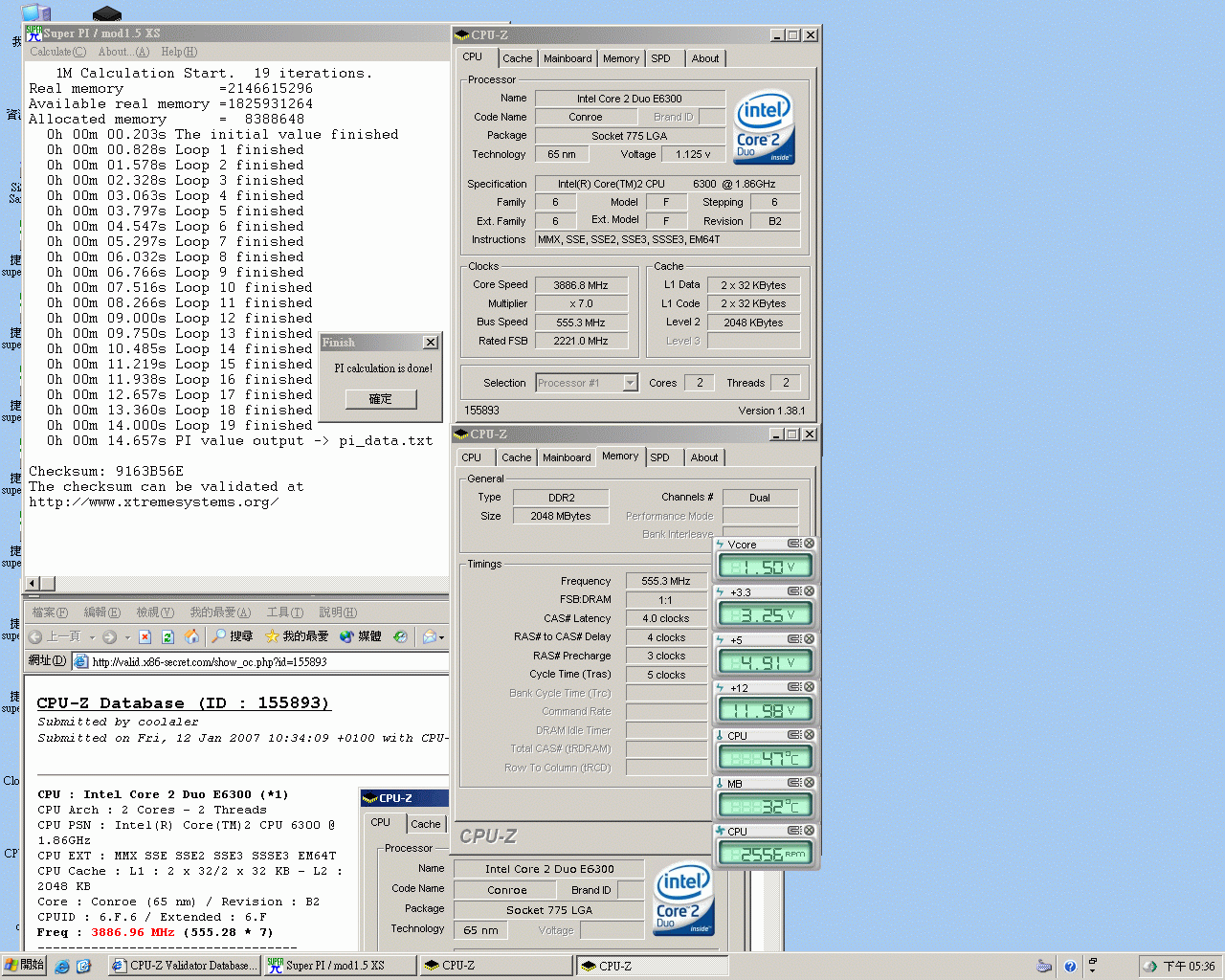Click the Mail envelope icon in IE
Image resolution: width=1225 pixels, height=980 pixels.
coord(429,636)
